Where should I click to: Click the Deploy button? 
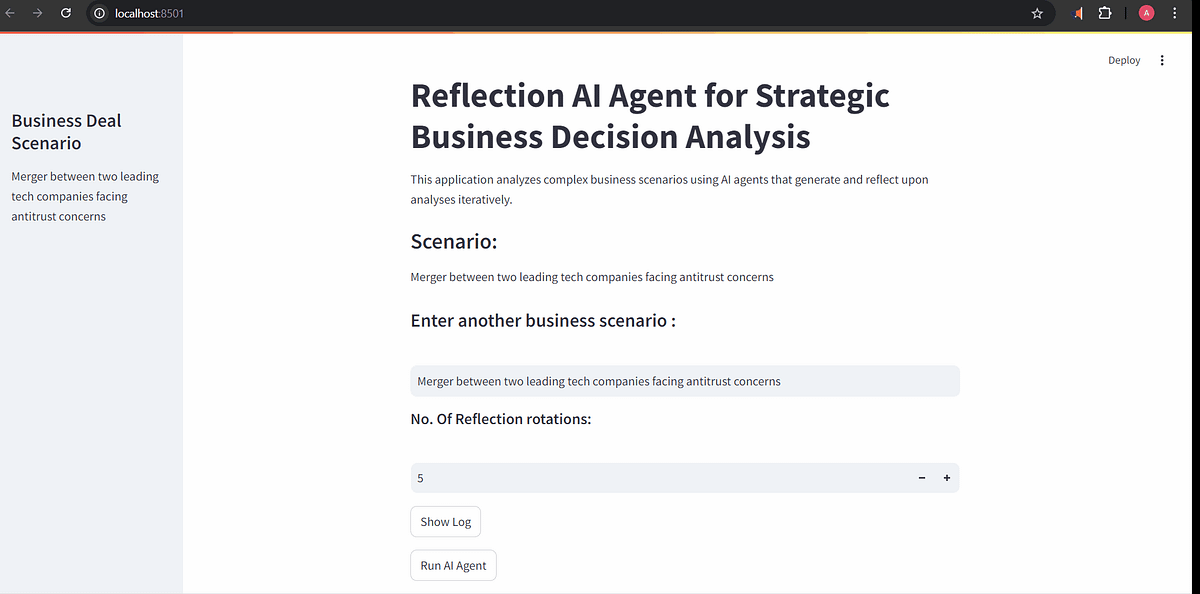1123,60
